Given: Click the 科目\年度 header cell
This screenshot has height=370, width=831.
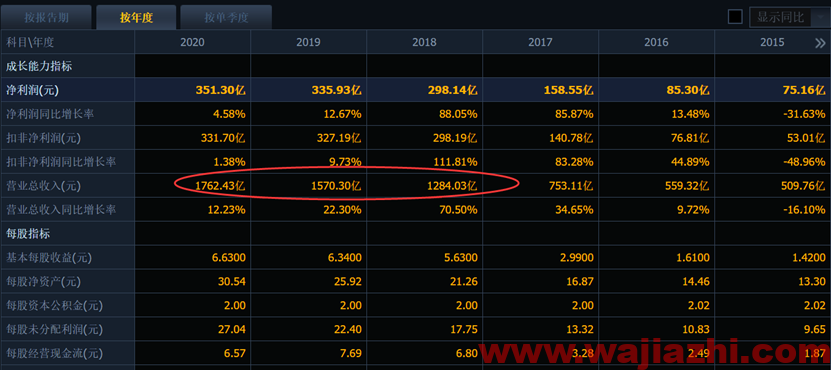Looking at the screenshot, I should pos(30,42).
